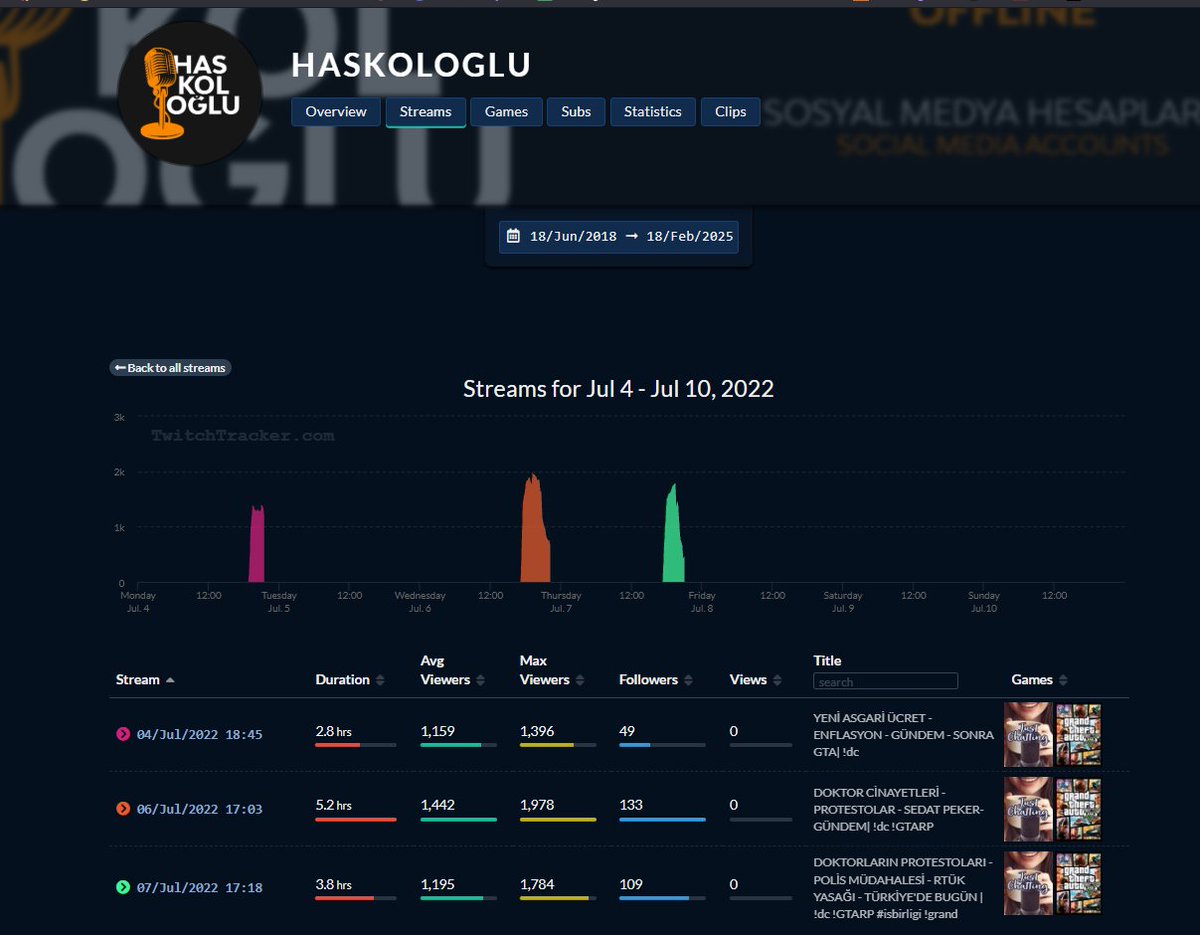
Task: Sort table by Max Viewers column
Action: [552, 670]
